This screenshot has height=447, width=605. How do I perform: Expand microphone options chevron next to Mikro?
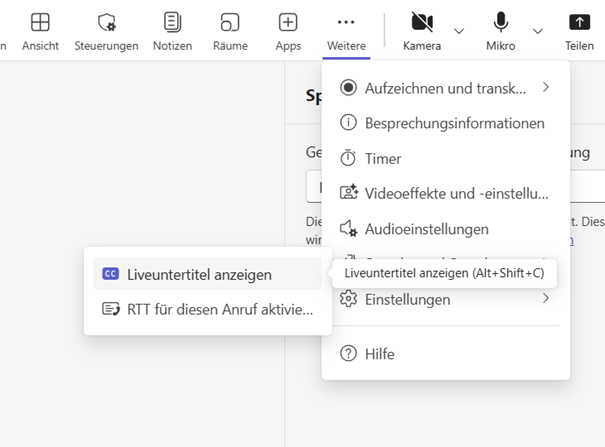(x=537, y=31)
